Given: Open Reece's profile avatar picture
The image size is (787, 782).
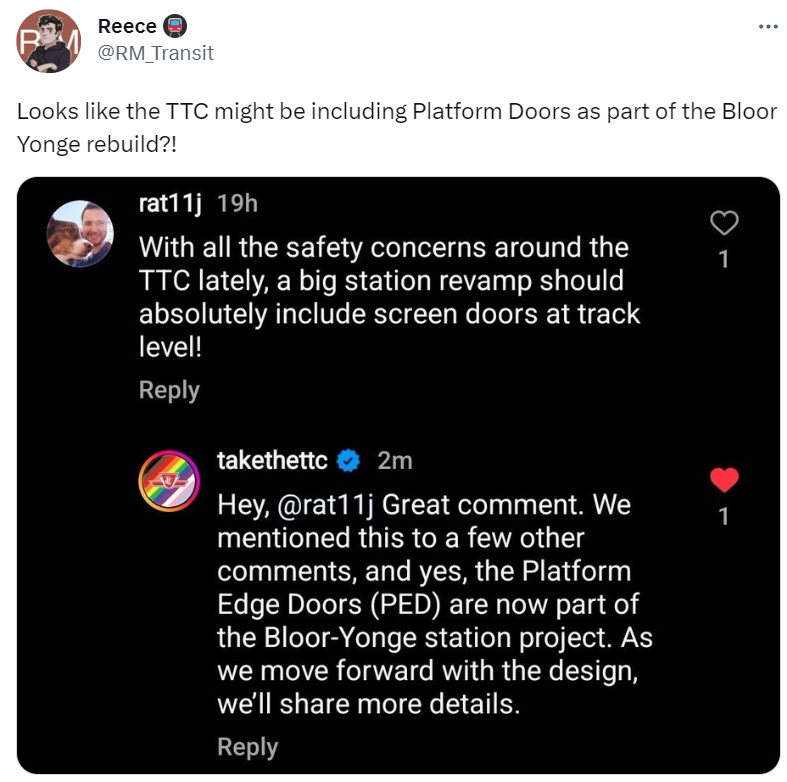Looking at the screenshot, I should (x=48, y=40).
